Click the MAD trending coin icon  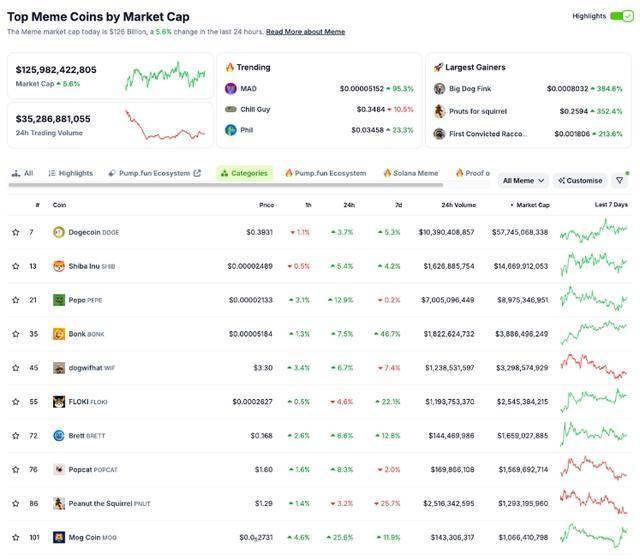[231, 89]
